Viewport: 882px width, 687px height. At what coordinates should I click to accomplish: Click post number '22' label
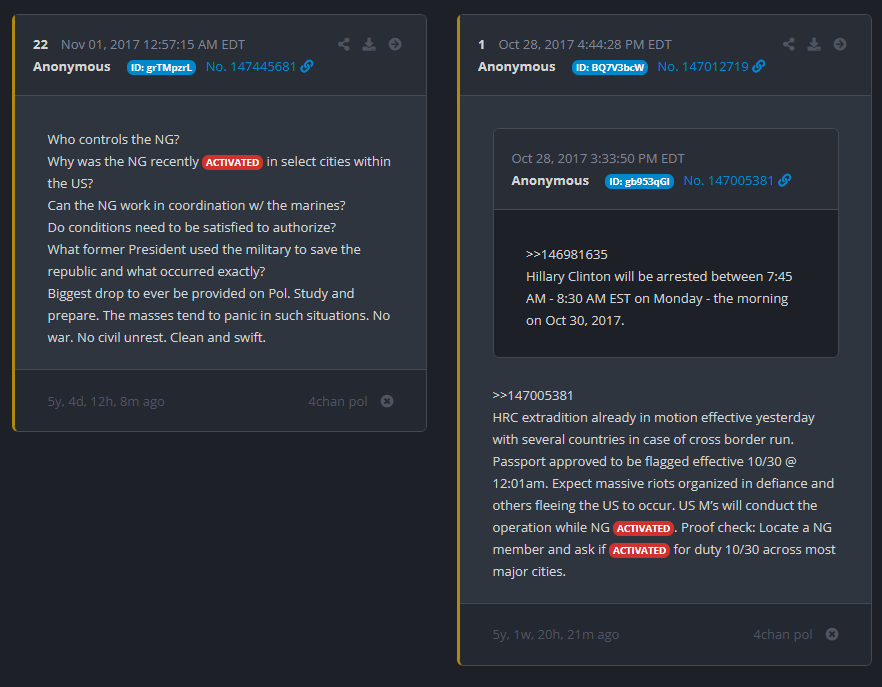pos(40,44)
